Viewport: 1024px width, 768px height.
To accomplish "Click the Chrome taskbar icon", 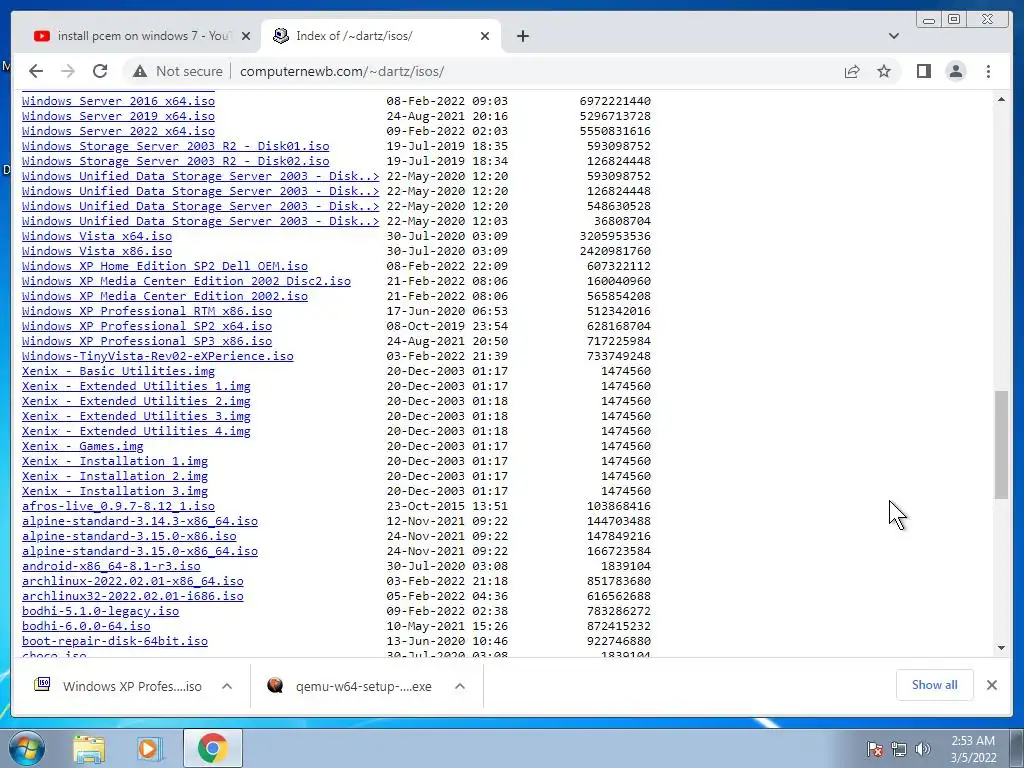I will 213,748.
